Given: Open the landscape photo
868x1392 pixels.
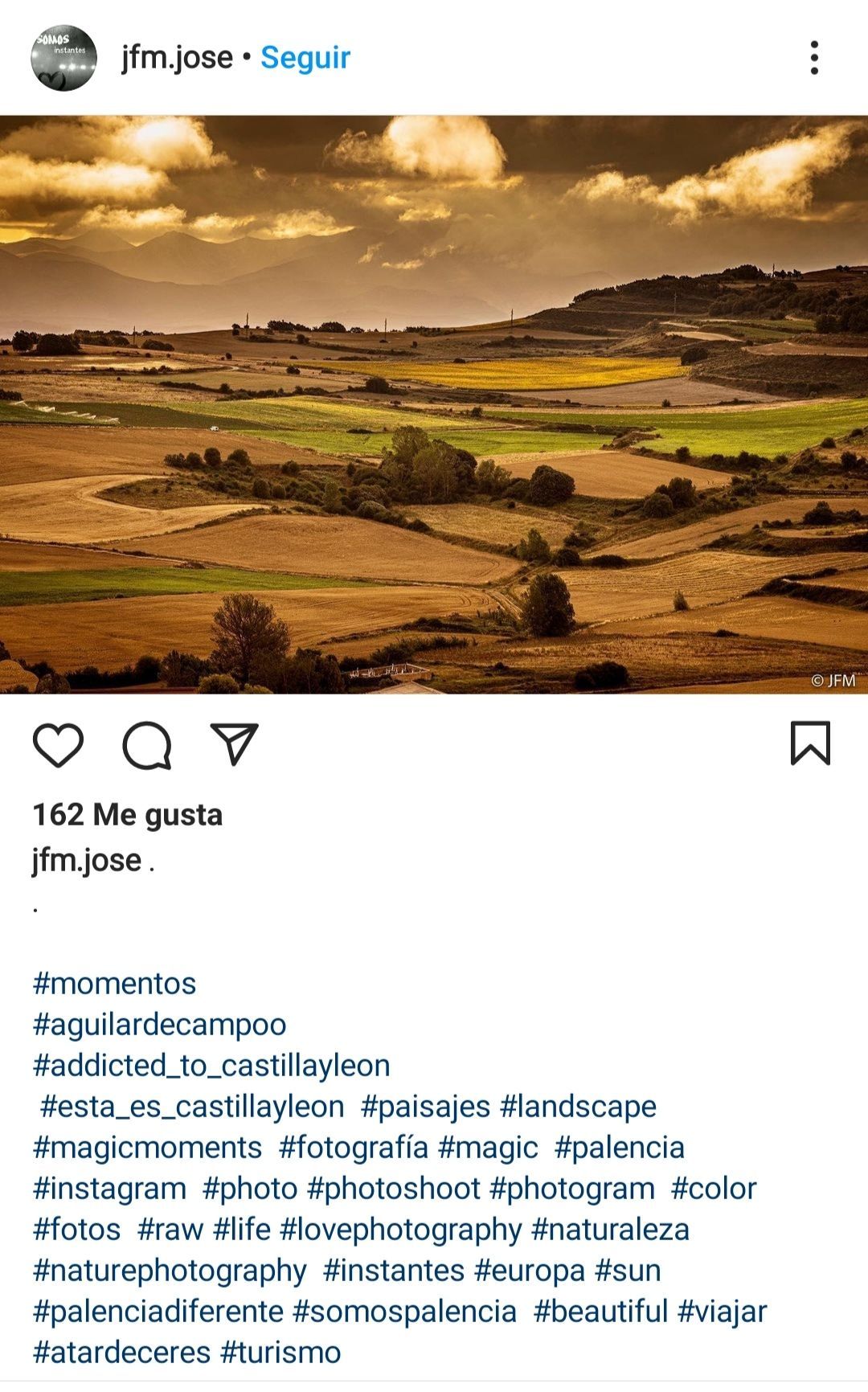Looking at the screenshot, I should 434,404.
